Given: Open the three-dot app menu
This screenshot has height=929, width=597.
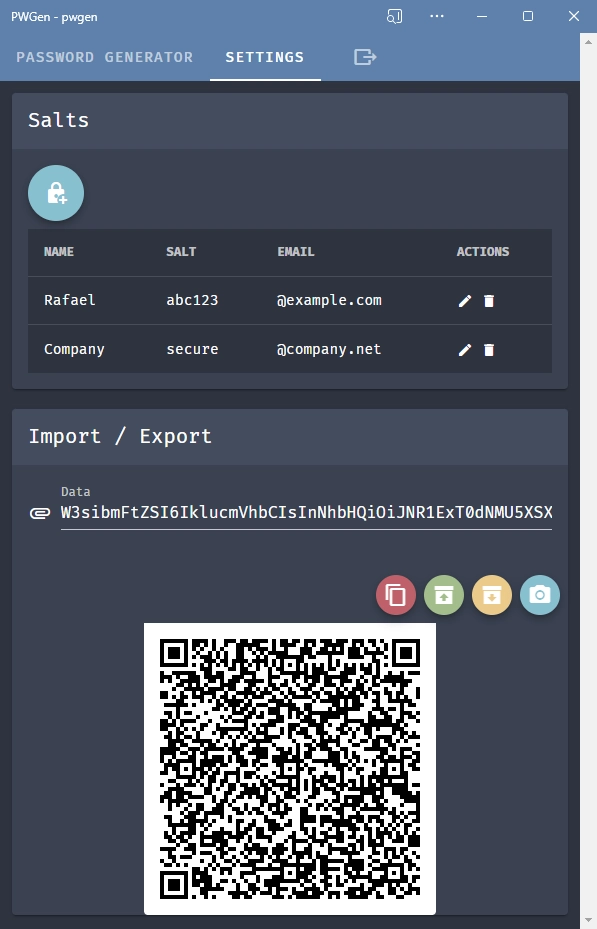Looking at the screenshot, I should coord(437,16).
